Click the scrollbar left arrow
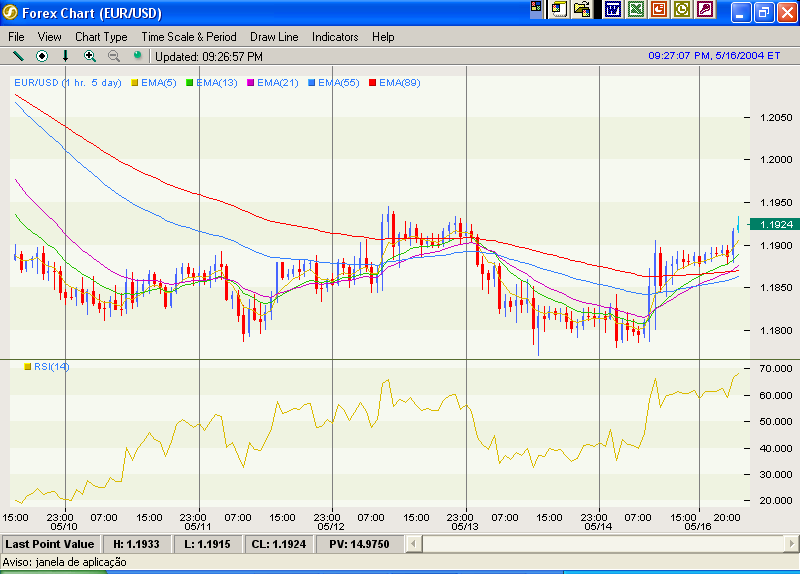Viewport: 800px width, 574px height. point(413,544)
